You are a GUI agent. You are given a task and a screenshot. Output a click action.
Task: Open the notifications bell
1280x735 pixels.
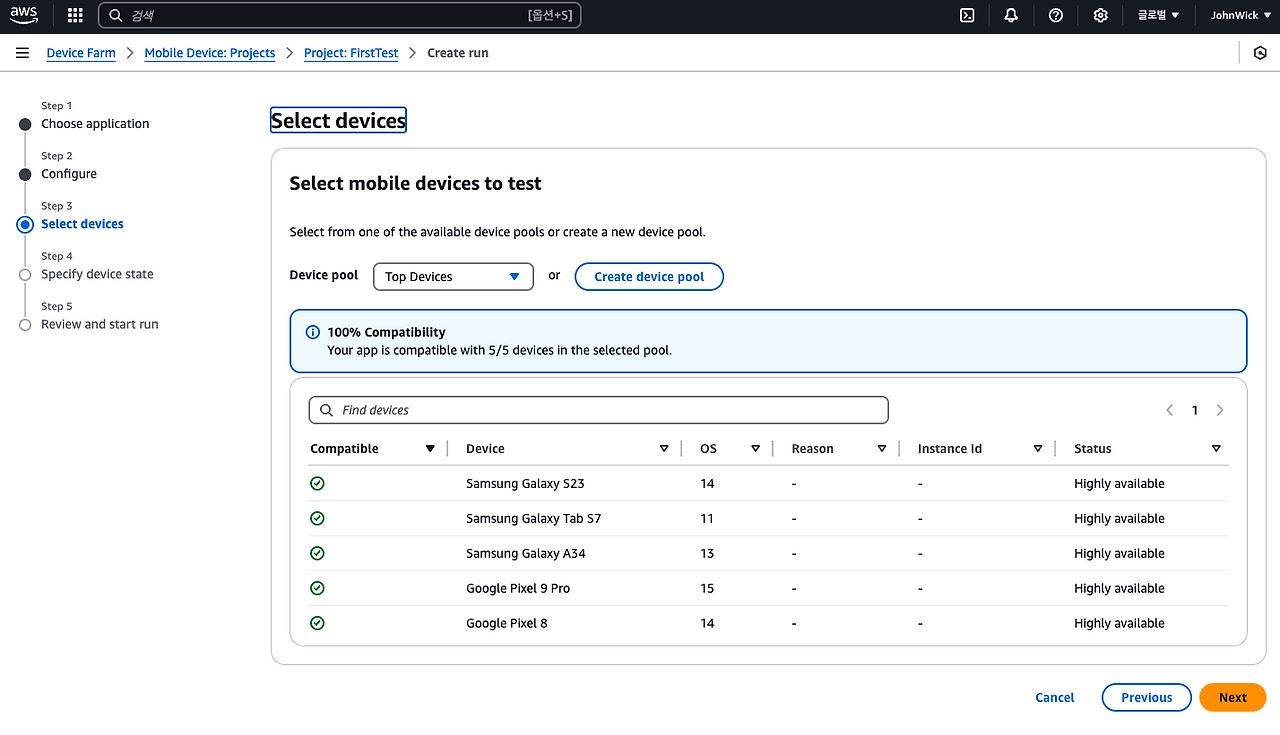pyautogui.click(x=1011, y=15)
